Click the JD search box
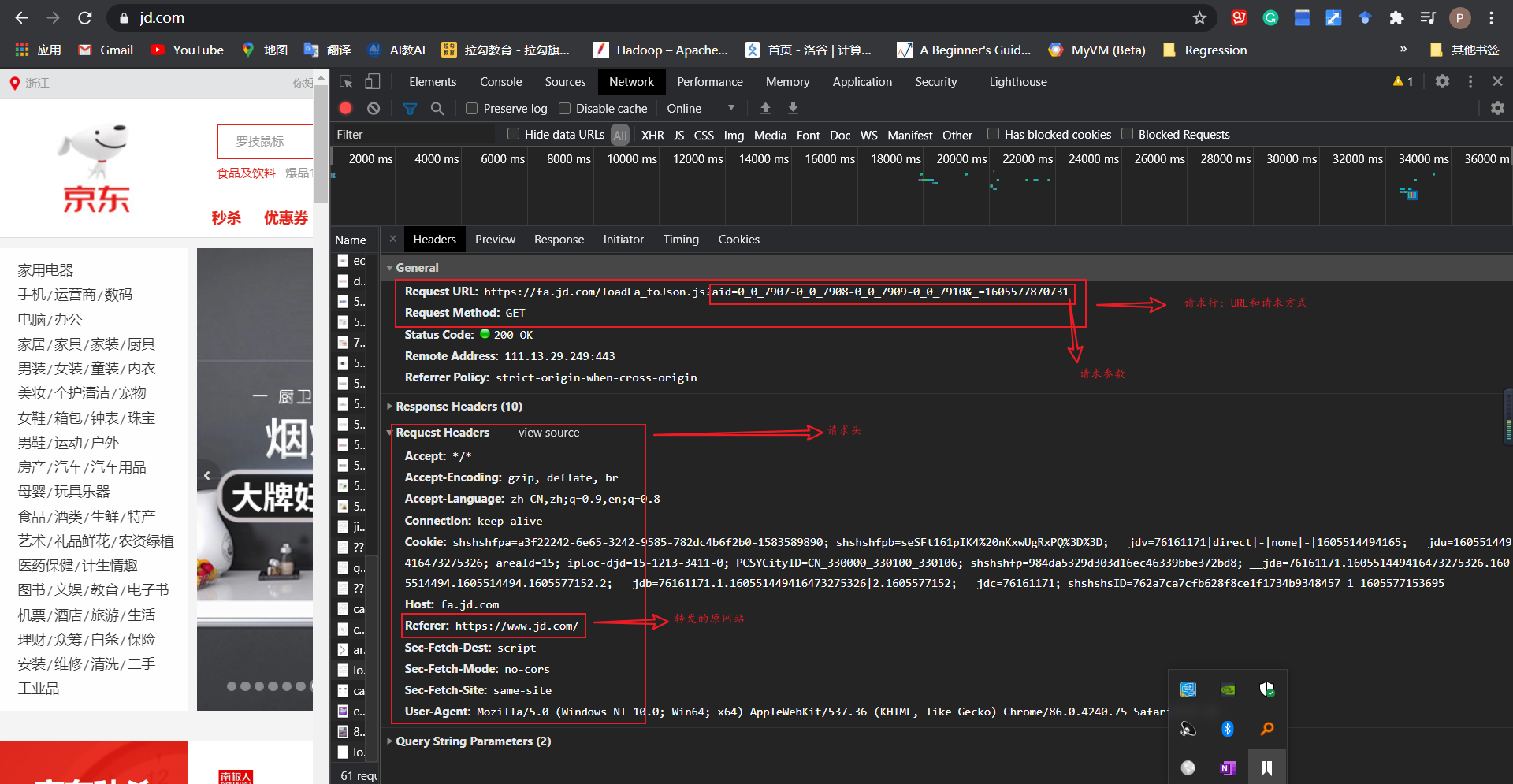 (x=265, y=141)
